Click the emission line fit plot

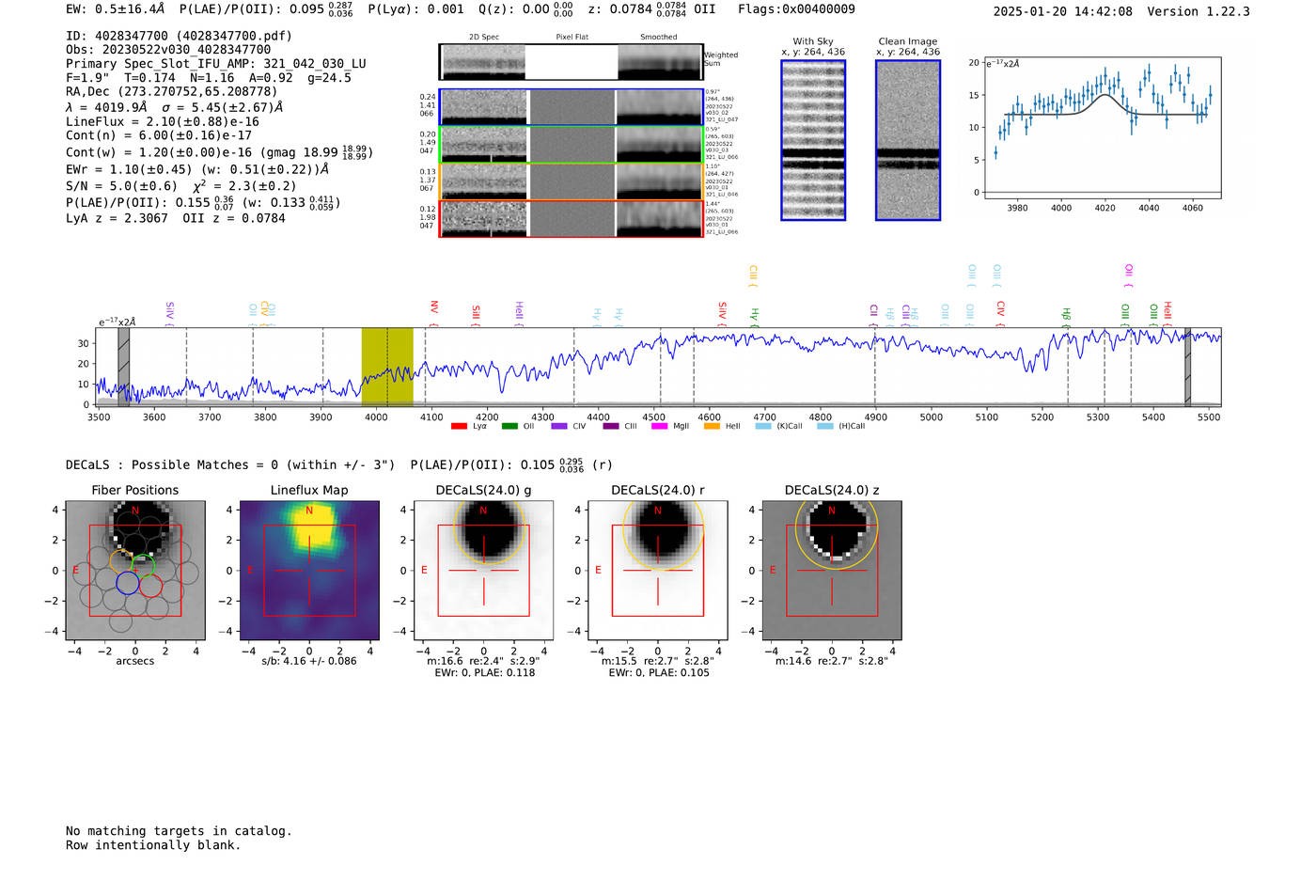[x=1102, y=127]
